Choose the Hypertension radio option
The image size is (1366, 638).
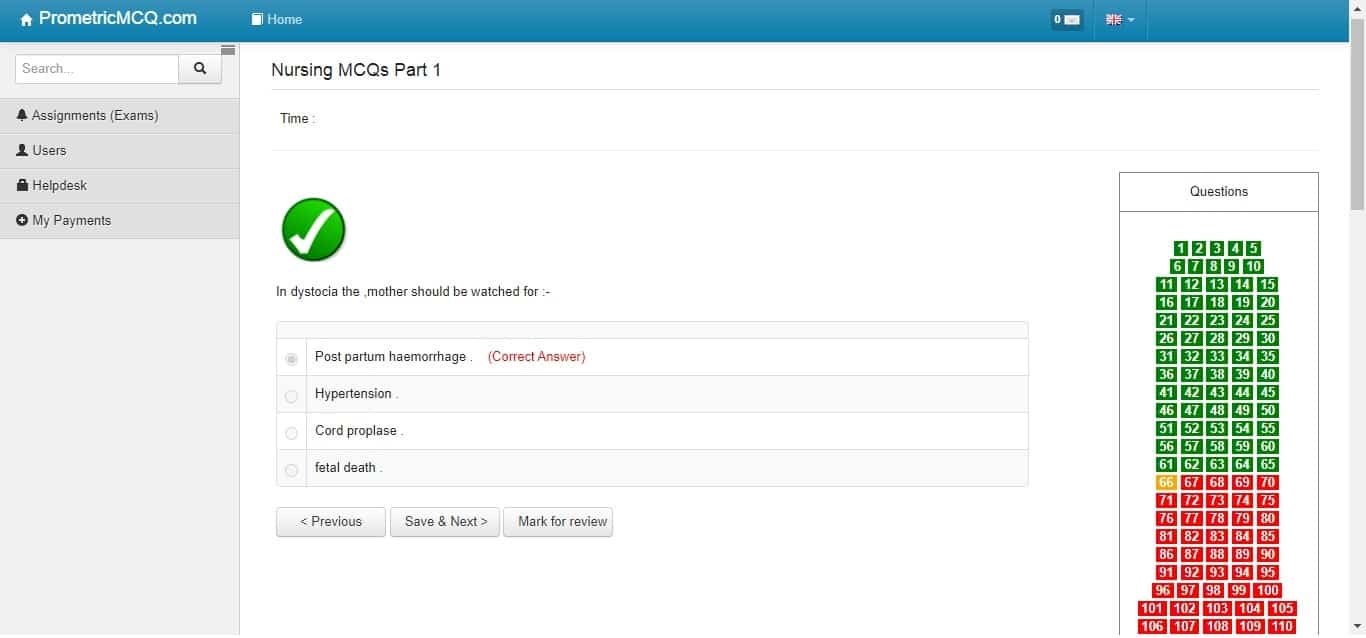pos(291,396)
